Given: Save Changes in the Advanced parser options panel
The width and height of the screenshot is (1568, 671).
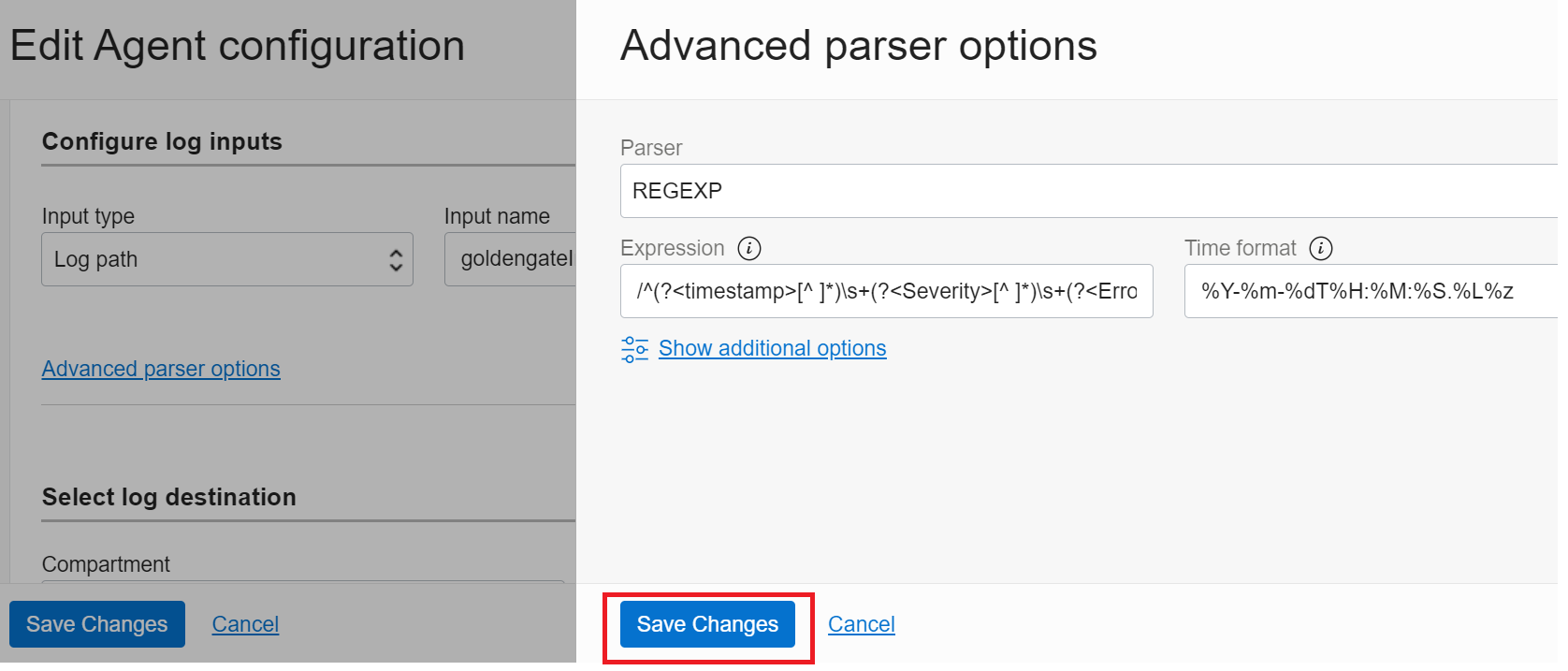Looking at the screenshot, I should tap(707, 624).
